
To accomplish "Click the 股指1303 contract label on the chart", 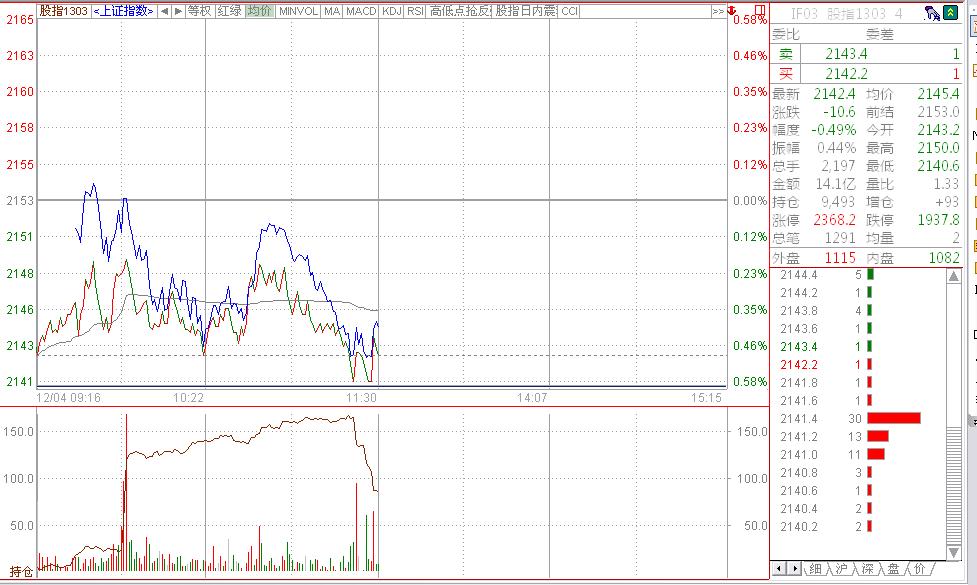I will point(64,11).
